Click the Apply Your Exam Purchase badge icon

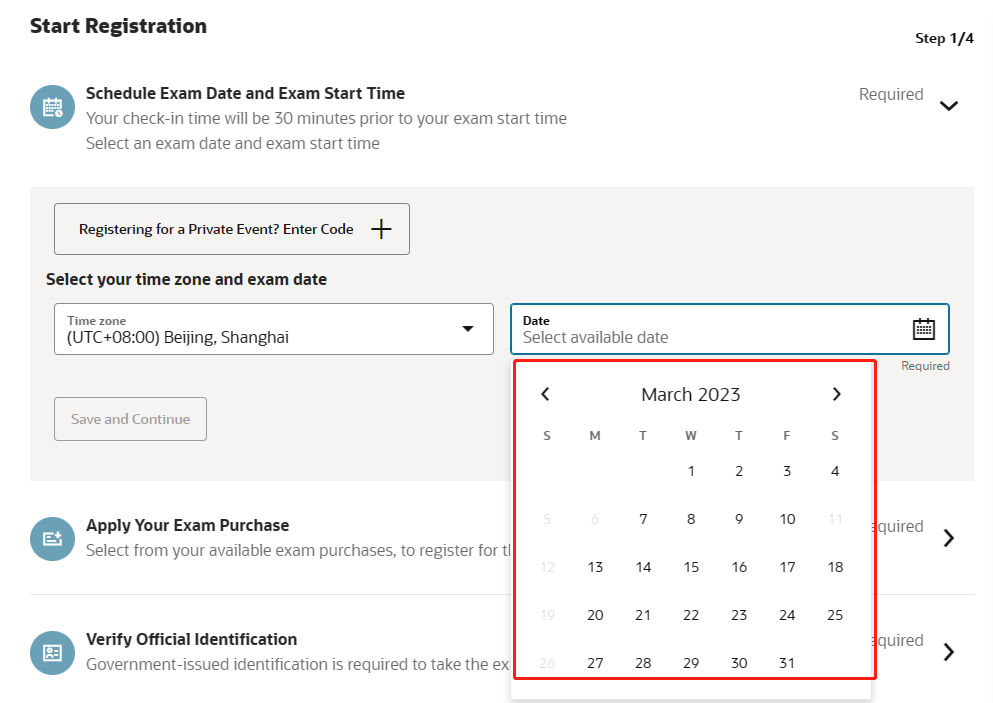[x=53, y=539]
